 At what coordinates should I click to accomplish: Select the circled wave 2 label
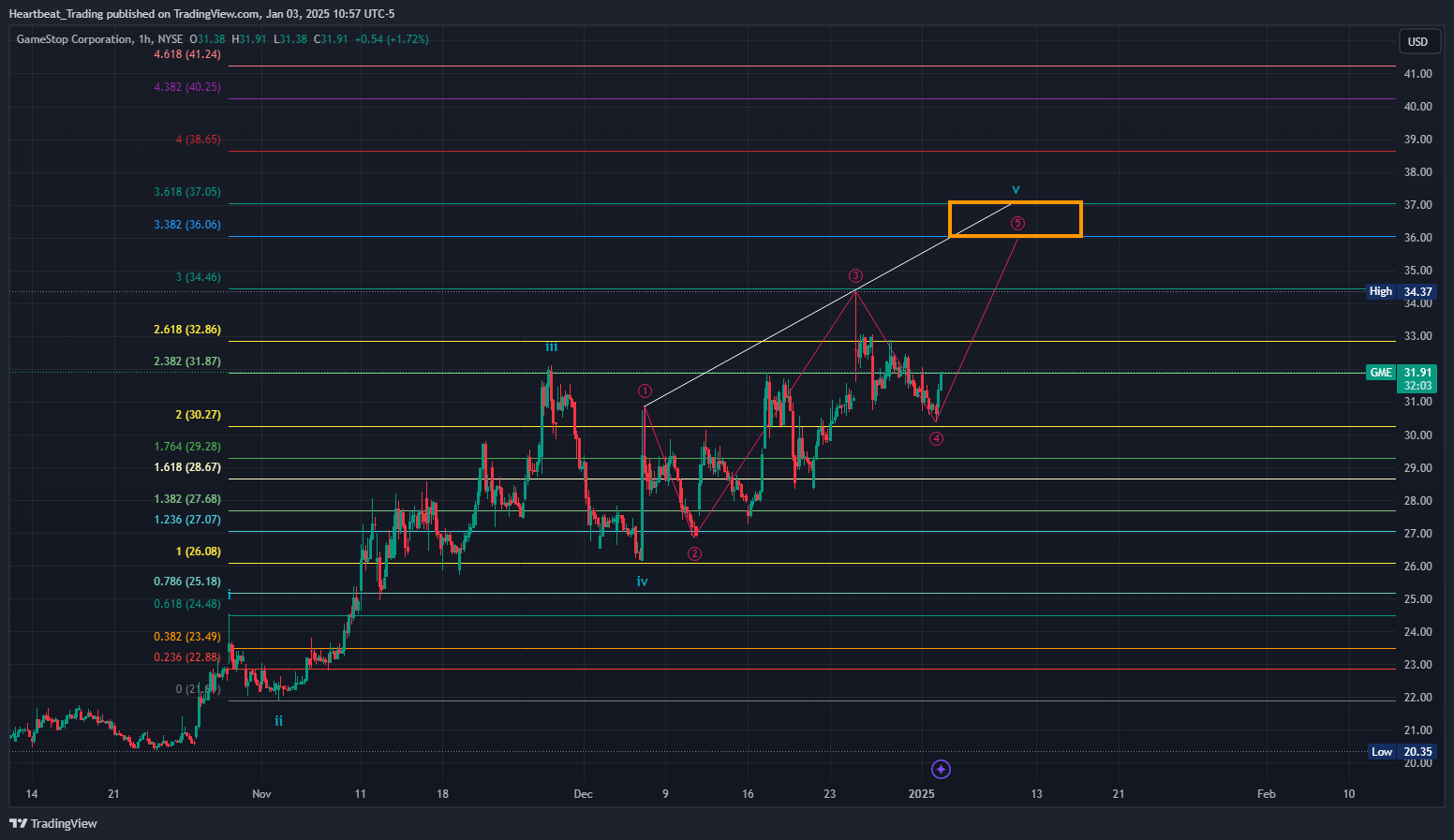pyautogui.click(x=694, y=553)
